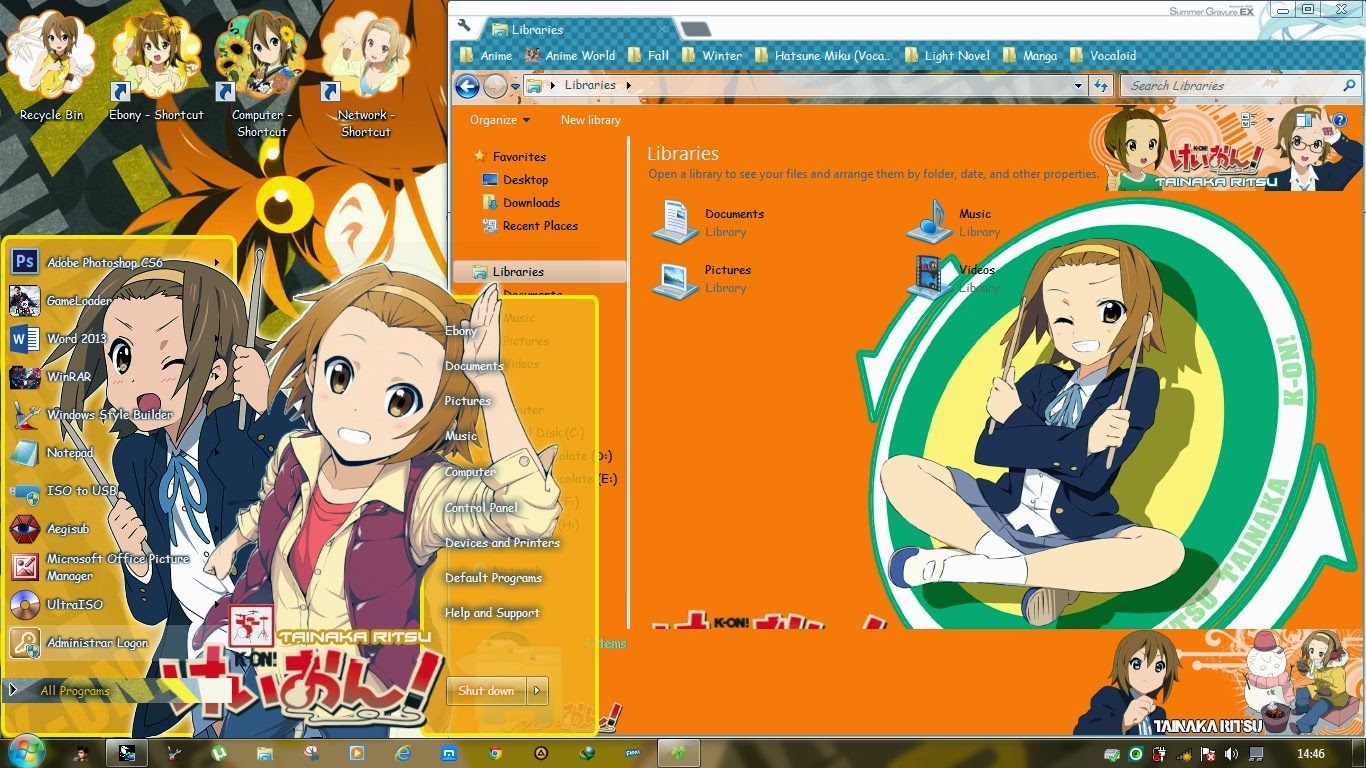Select Libraries in the navigation pane
The height and width of the screenshot is (768, 1366).
pyautogui.click(x=540, y=272)
